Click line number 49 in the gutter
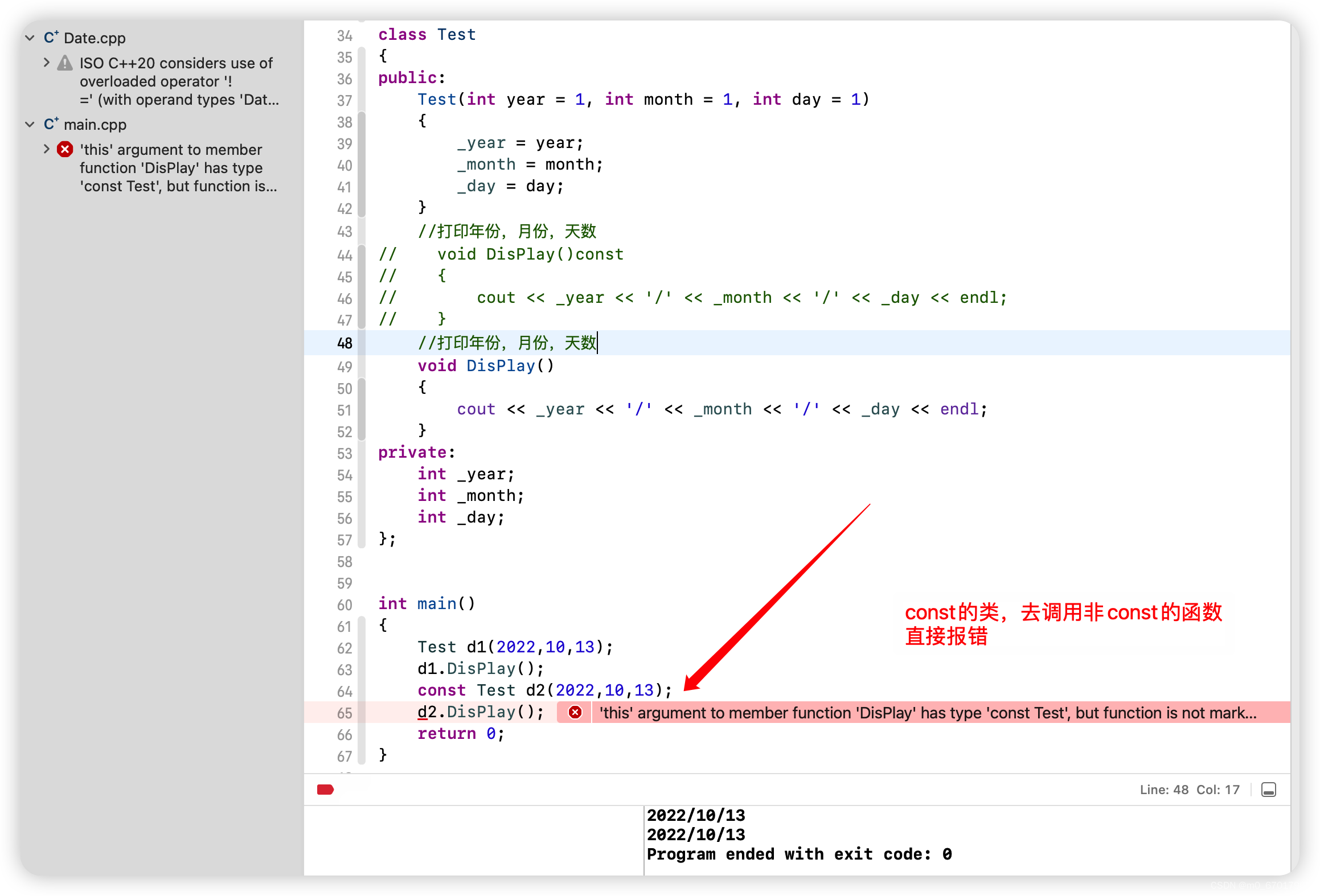The image size is (1320, 896). 345,367
